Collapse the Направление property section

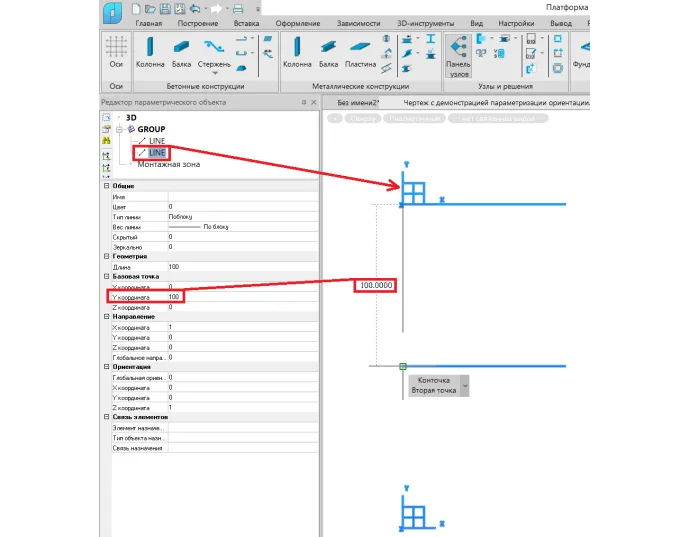tap(106, 316)
